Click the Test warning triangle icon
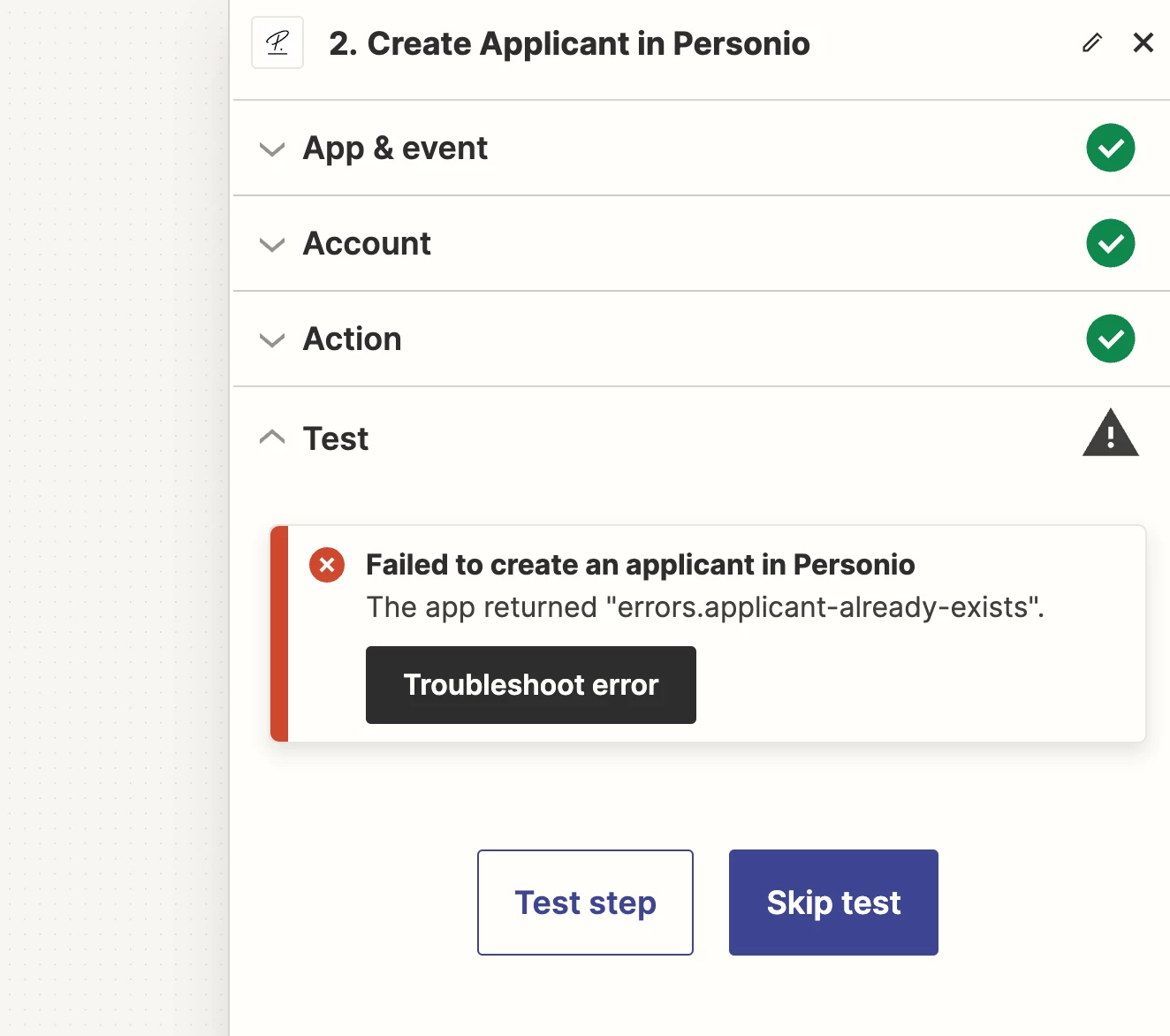The width and height of the screenshot is (1170, 1036). (x=1111, y=433)
